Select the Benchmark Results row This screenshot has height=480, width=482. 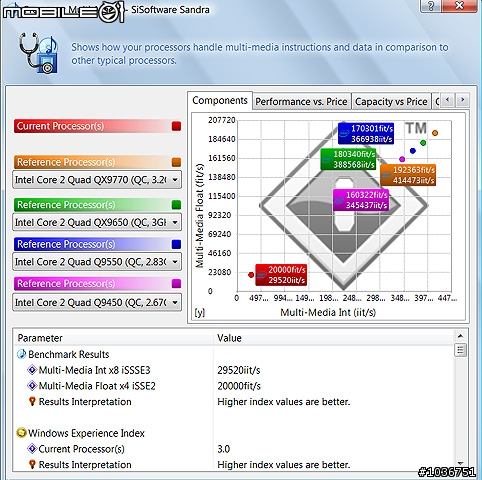(x=233, y=354)
